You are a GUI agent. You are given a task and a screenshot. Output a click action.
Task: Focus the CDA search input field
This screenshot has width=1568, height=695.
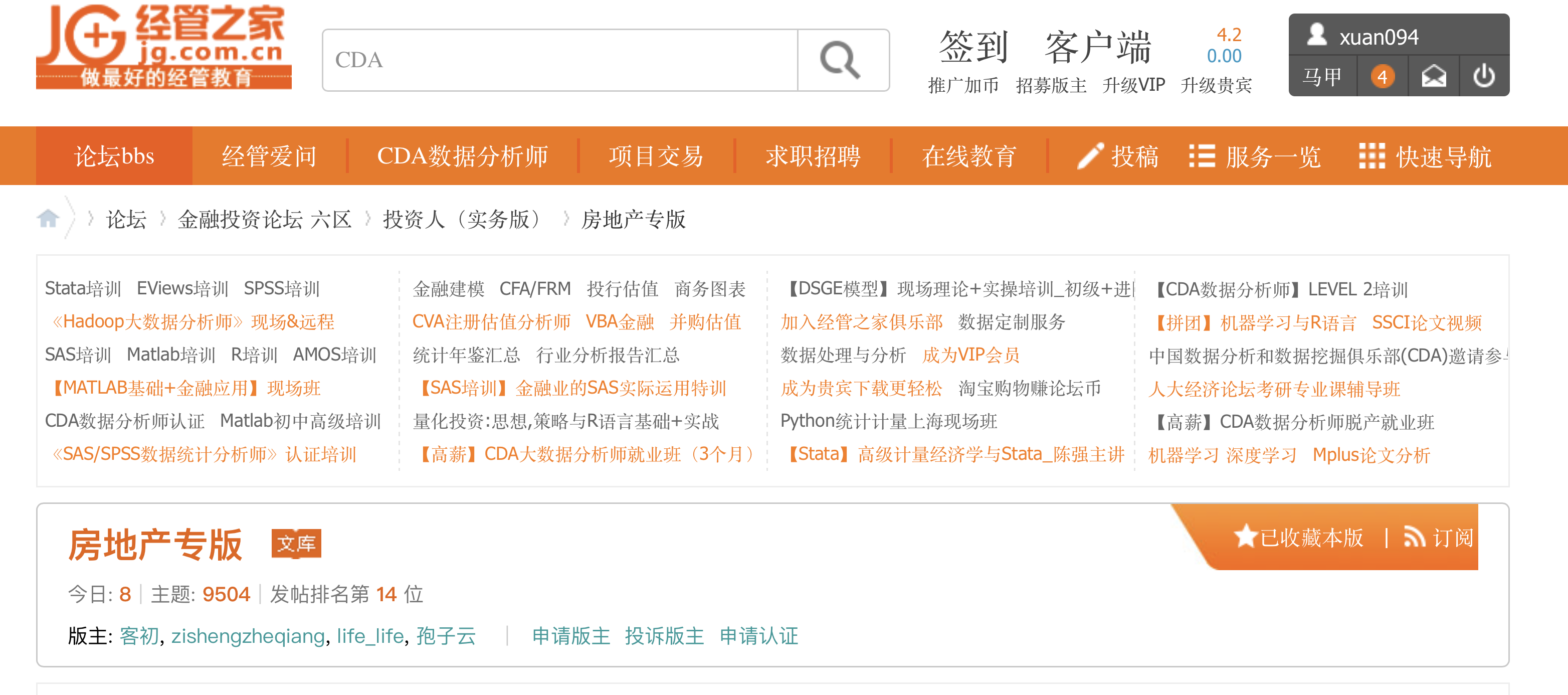pos(560,60)
